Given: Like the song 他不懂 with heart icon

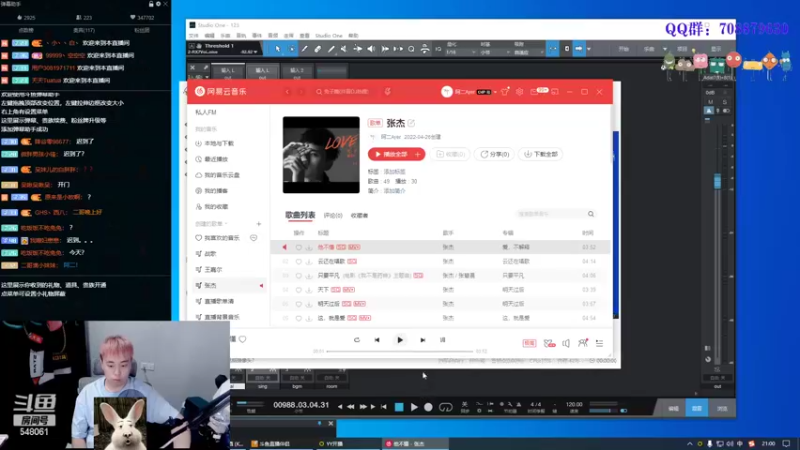Looking at the screenshot, I should (x=298, y=247).
